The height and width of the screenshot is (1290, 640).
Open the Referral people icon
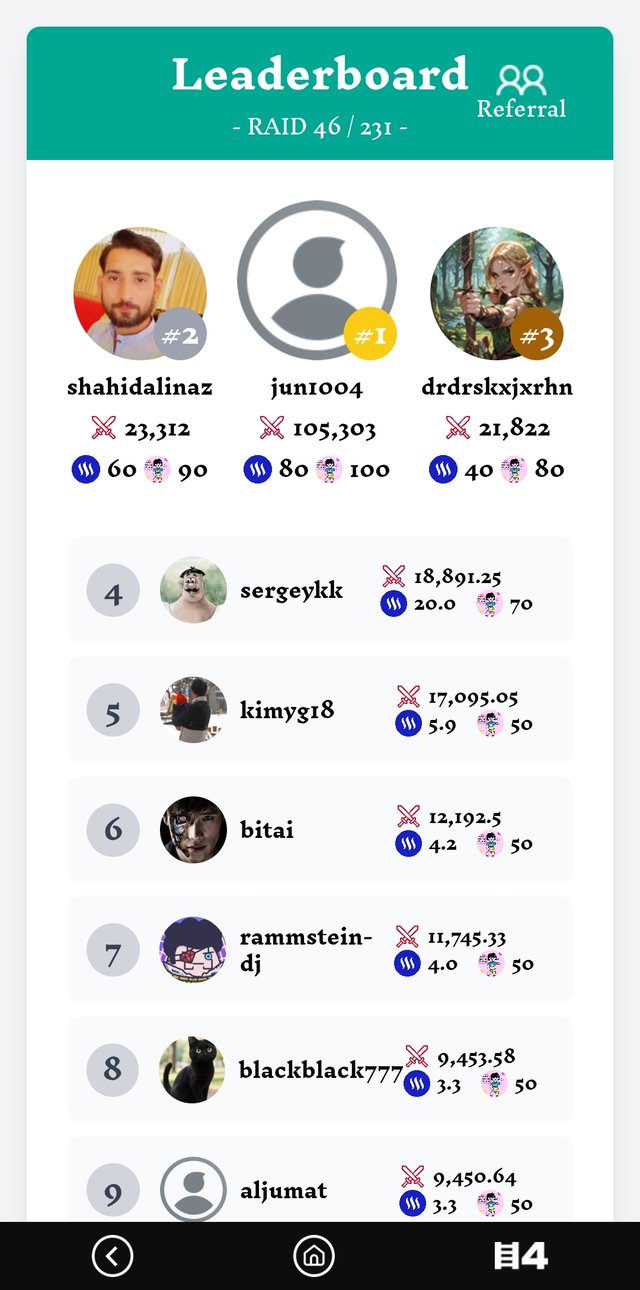click(521, 80)
